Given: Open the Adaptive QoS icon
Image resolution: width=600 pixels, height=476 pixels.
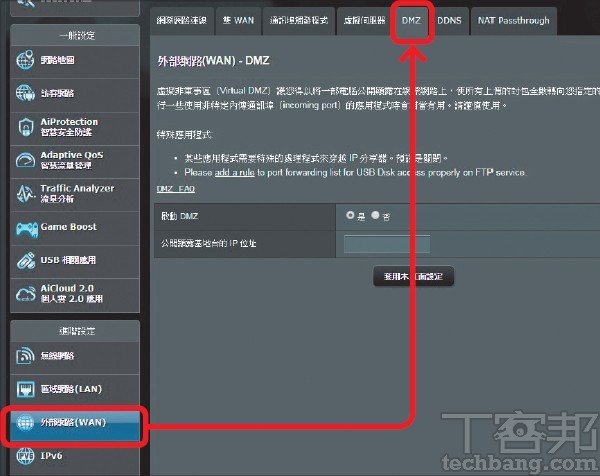Looking at the screenshot, I should (x=26, y=161).
